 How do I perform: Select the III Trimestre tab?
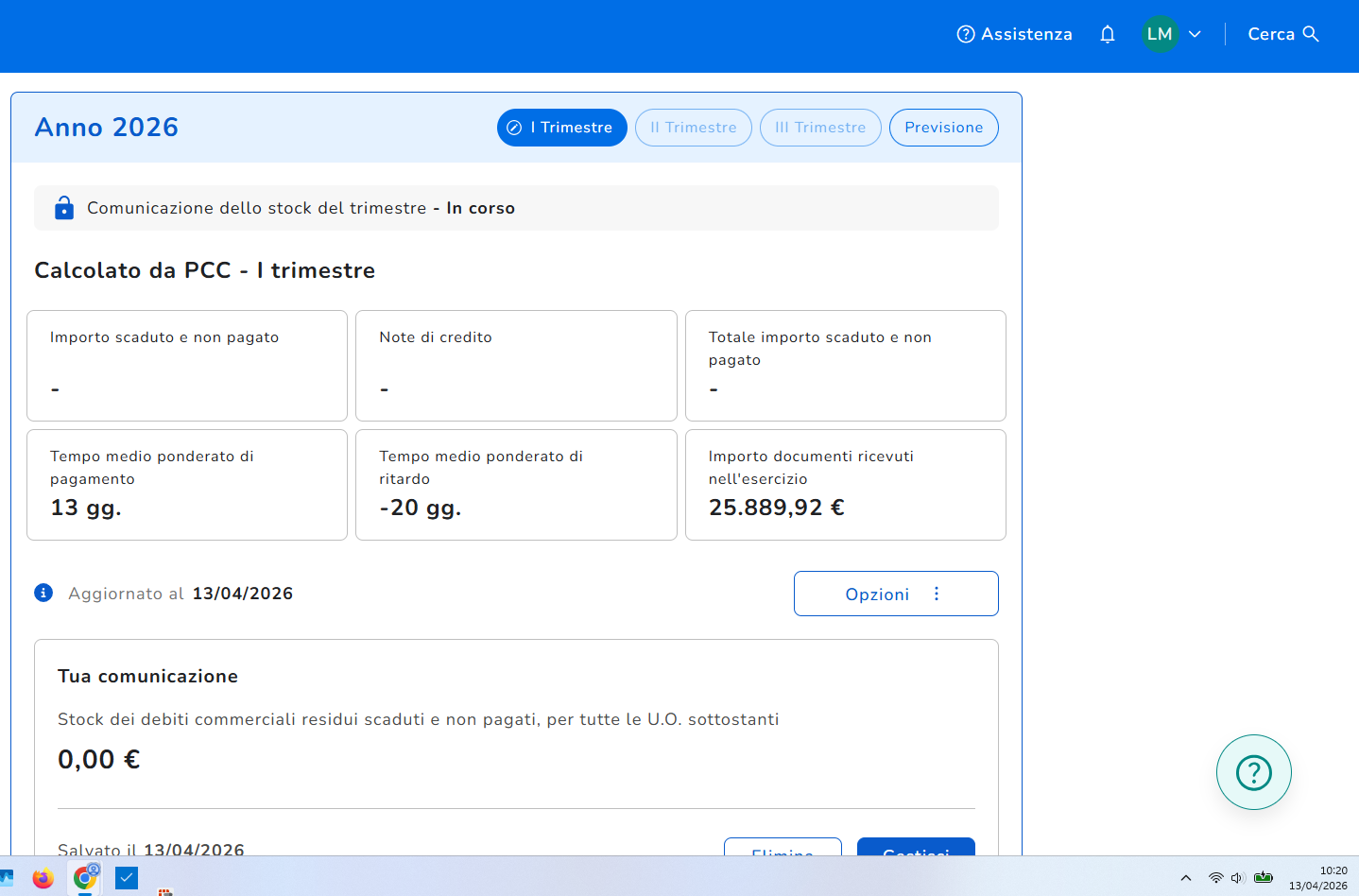820,128
